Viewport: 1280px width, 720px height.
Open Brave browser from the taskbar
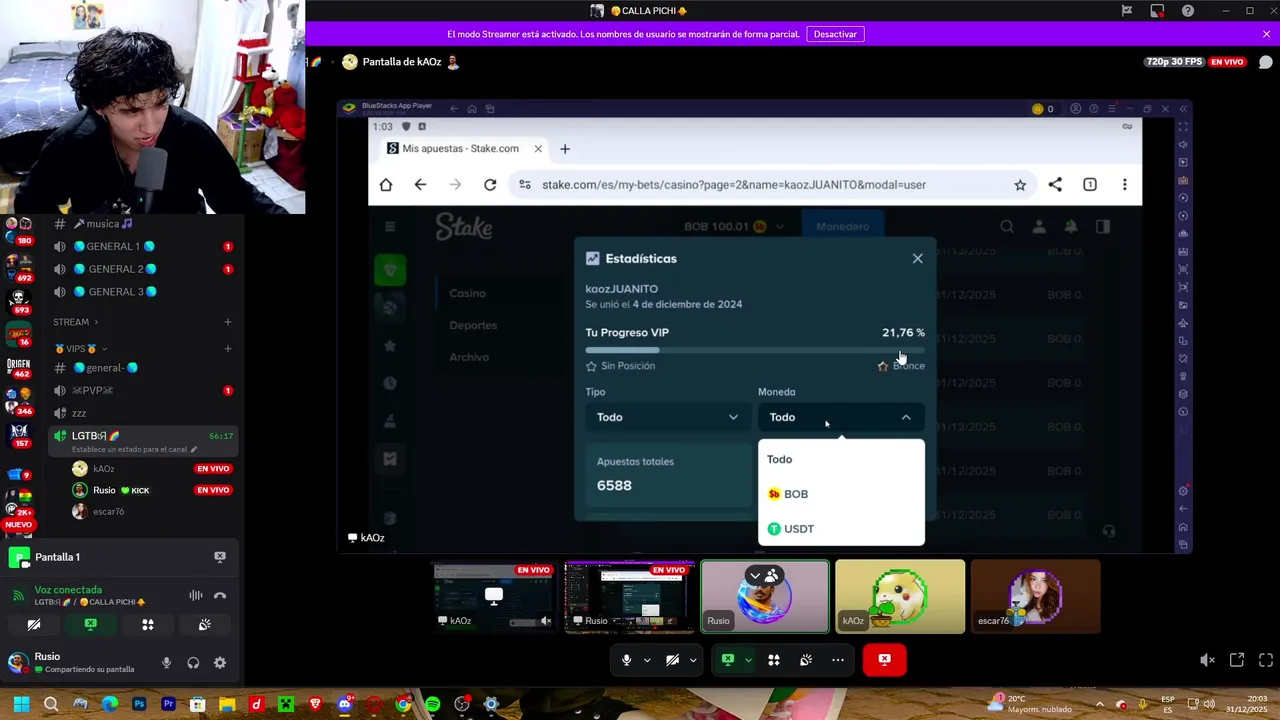315,704
